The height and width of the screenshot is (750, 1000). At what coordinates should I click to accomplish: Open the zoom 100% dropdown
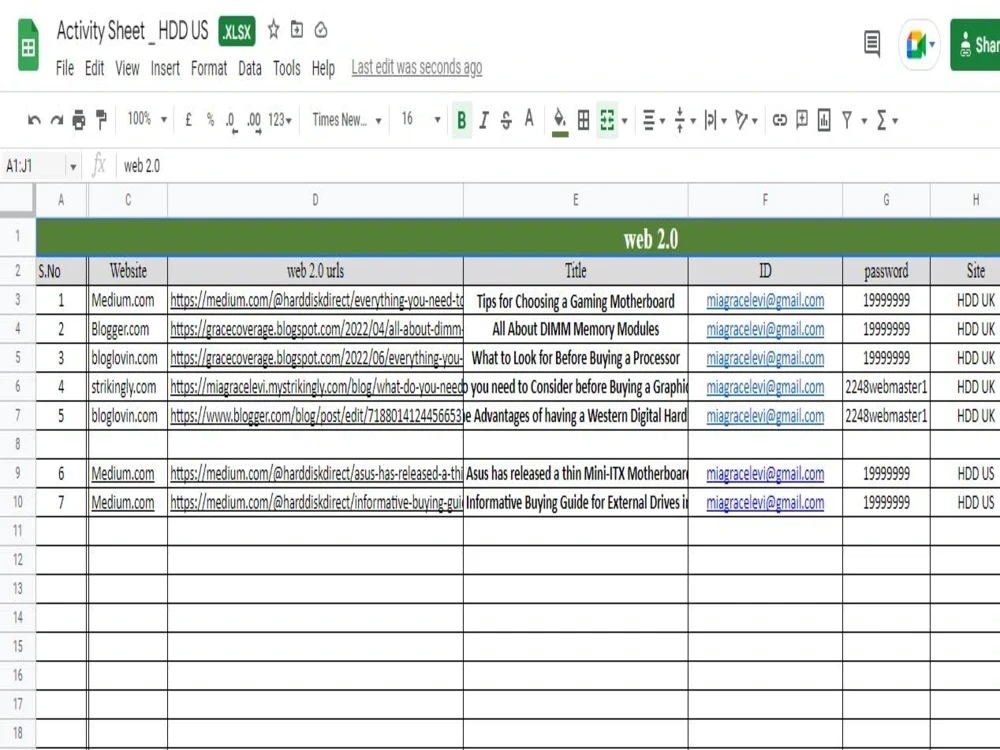[146, 119]
